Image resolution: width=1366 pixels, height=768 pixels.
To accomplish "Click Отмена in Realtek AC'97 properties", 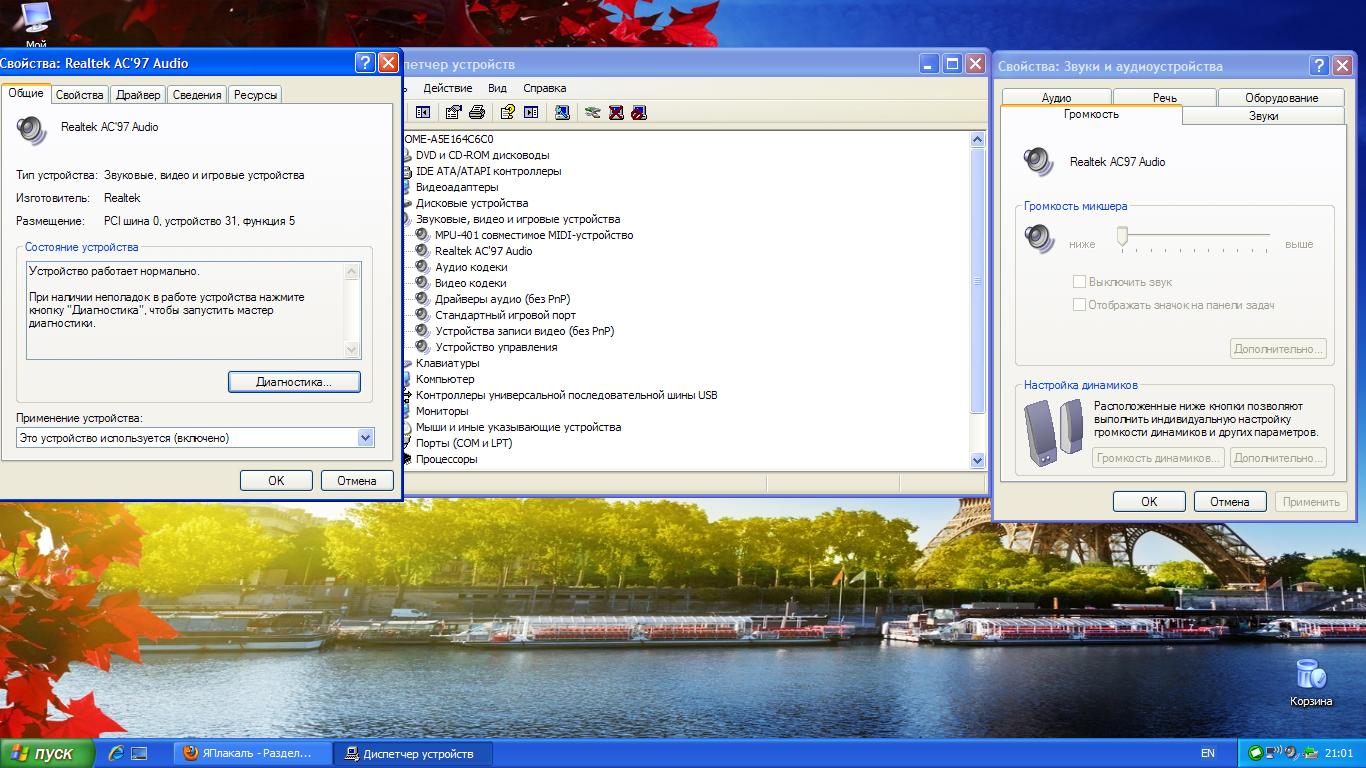I will [x=357, y=480].
